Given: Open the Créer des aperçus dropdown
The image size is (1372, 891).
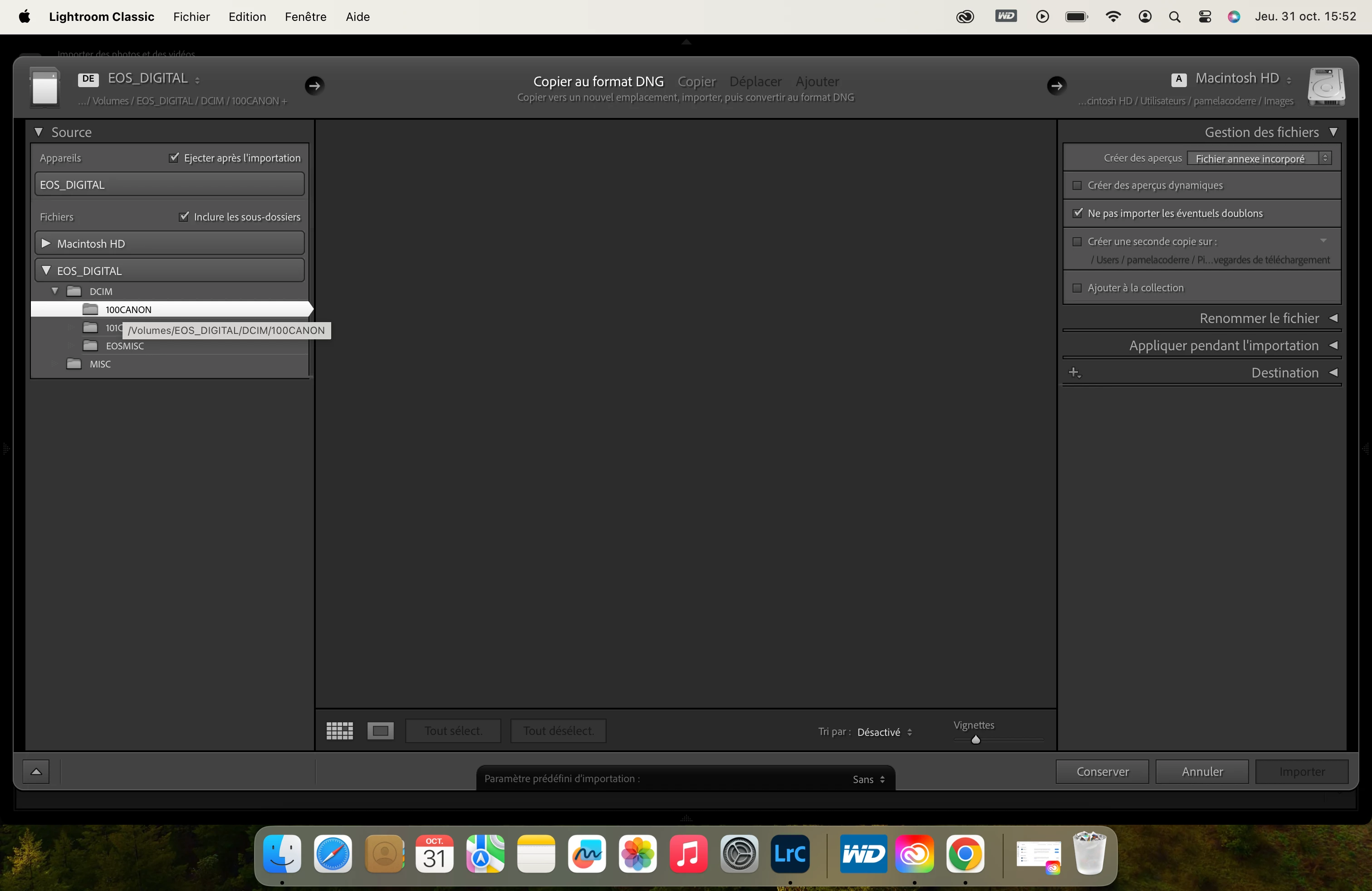Looking at the screenshot, I should tap(1259, 158).
